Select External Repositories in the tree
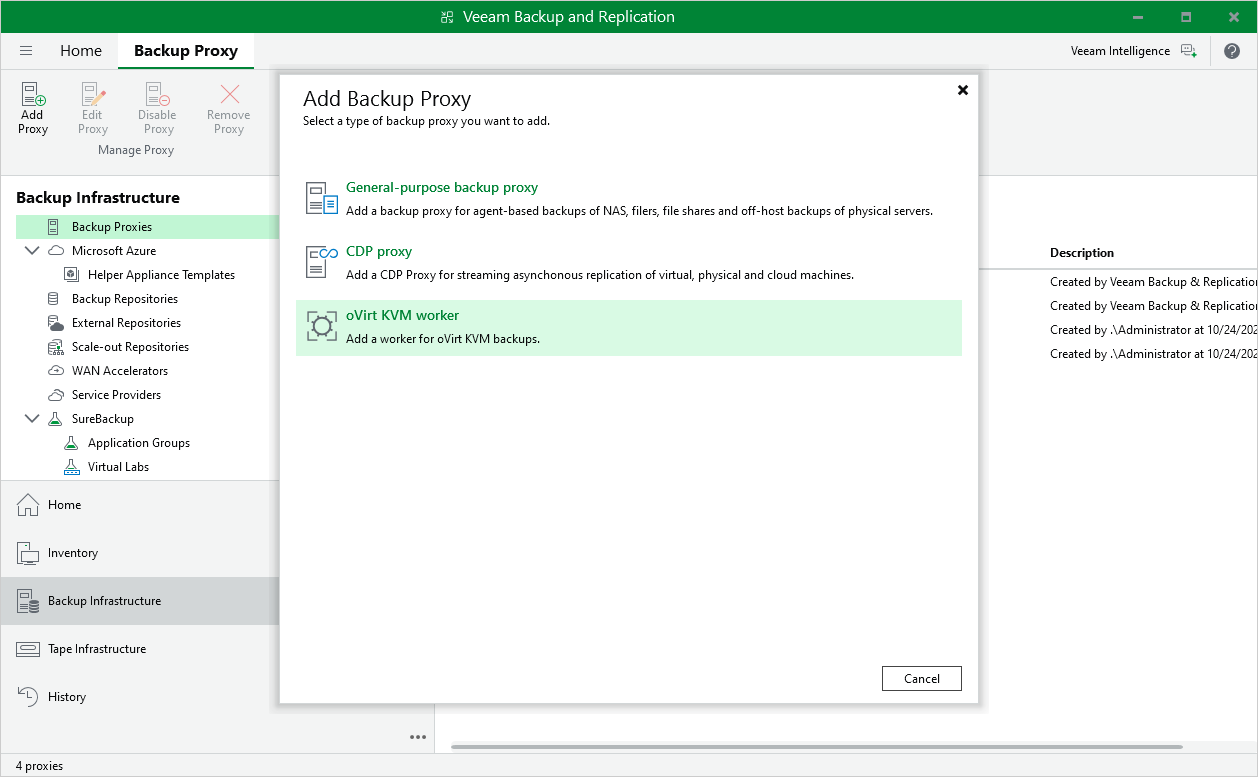This screenshot has width=1258, height=777. [126, 323]
